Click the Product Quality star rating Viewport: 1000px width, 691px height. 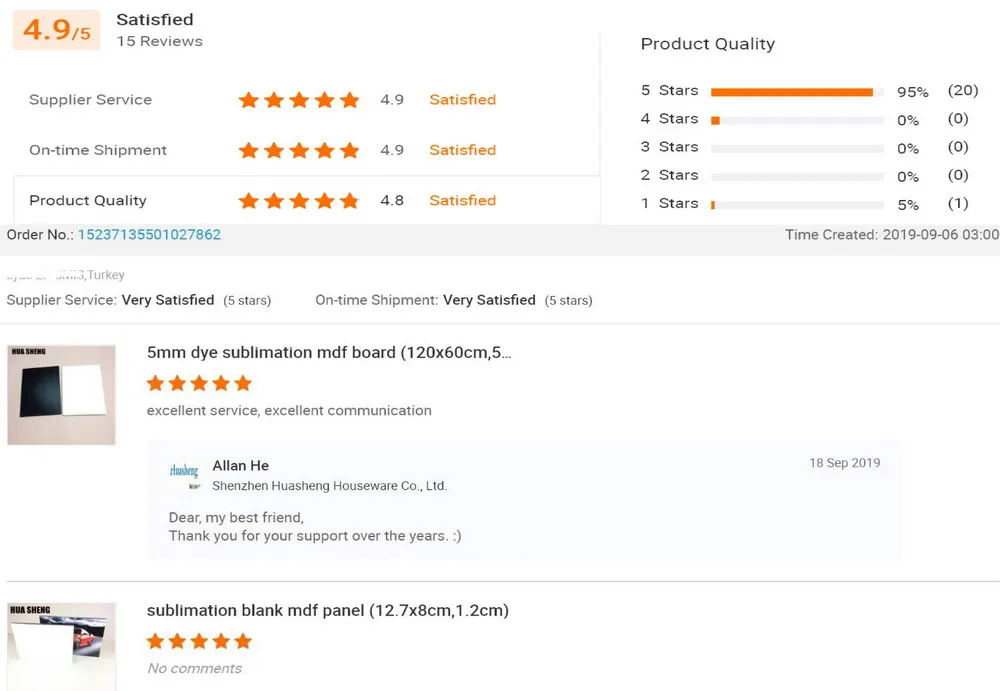pyautogui.click(x=298, y=201)
